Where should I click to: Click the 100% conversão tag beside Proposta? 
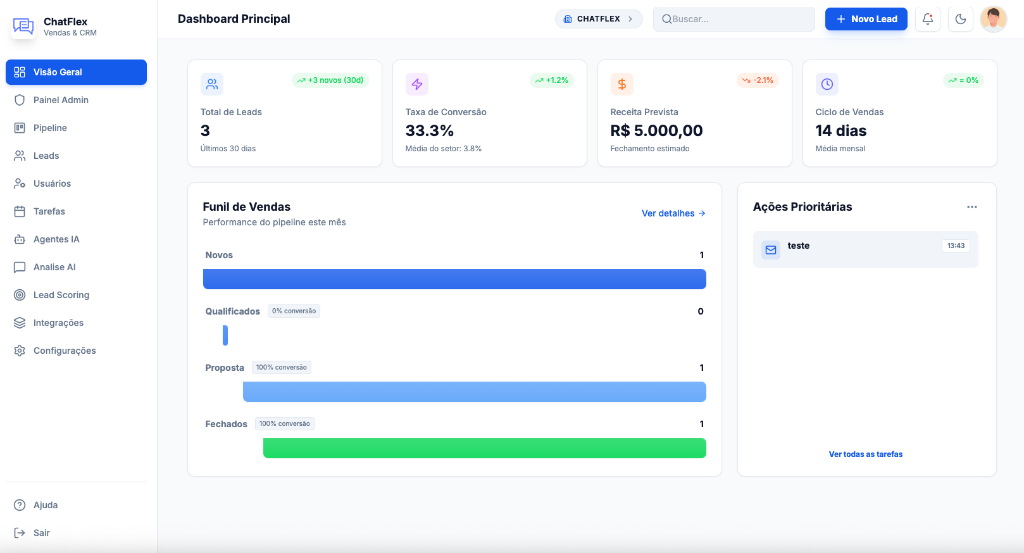tap(281, 368)
